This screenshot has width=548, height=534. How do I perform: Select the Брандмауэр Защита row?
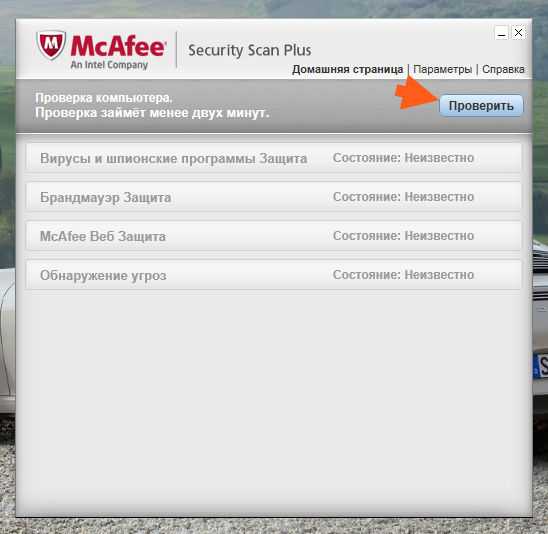click(x=273, y=197)
